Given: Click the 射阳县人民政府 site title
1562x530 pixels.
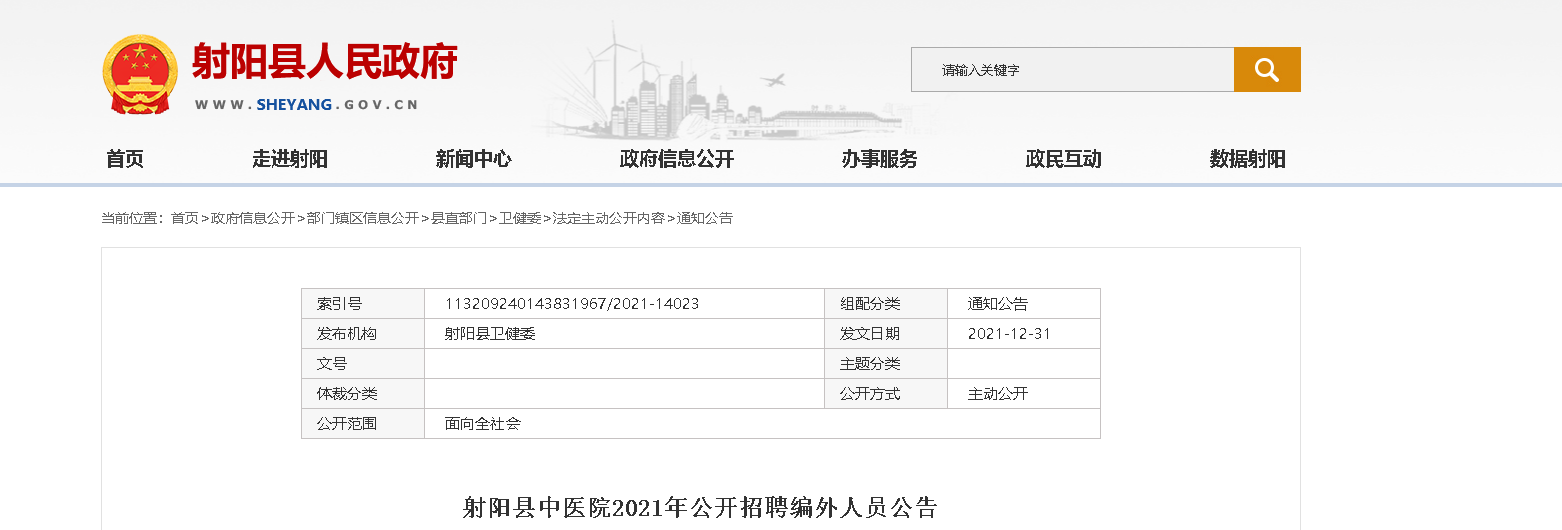Looking at the screenshot, I should [324, 62].
